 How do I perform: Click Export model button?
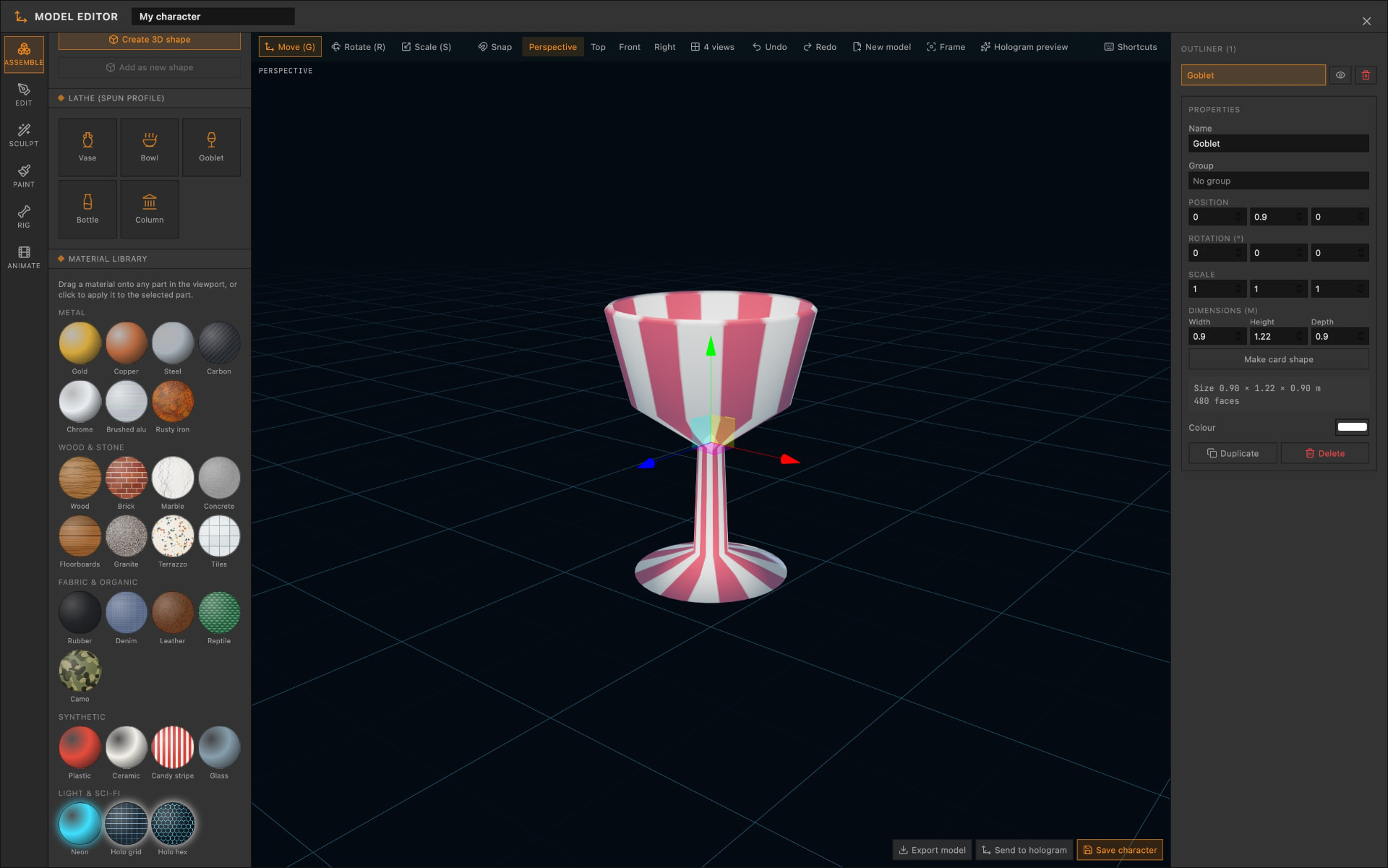932,850
